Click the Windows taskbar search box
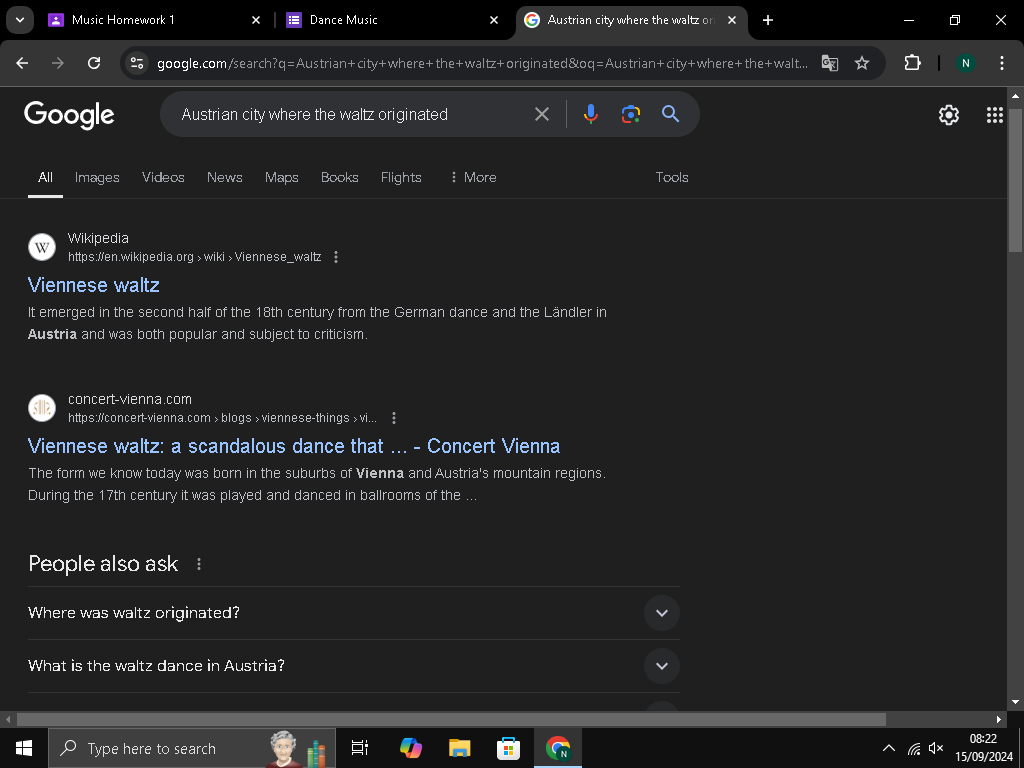The height and width of the screenshot is (768, 1024). [x=192, y=748]
